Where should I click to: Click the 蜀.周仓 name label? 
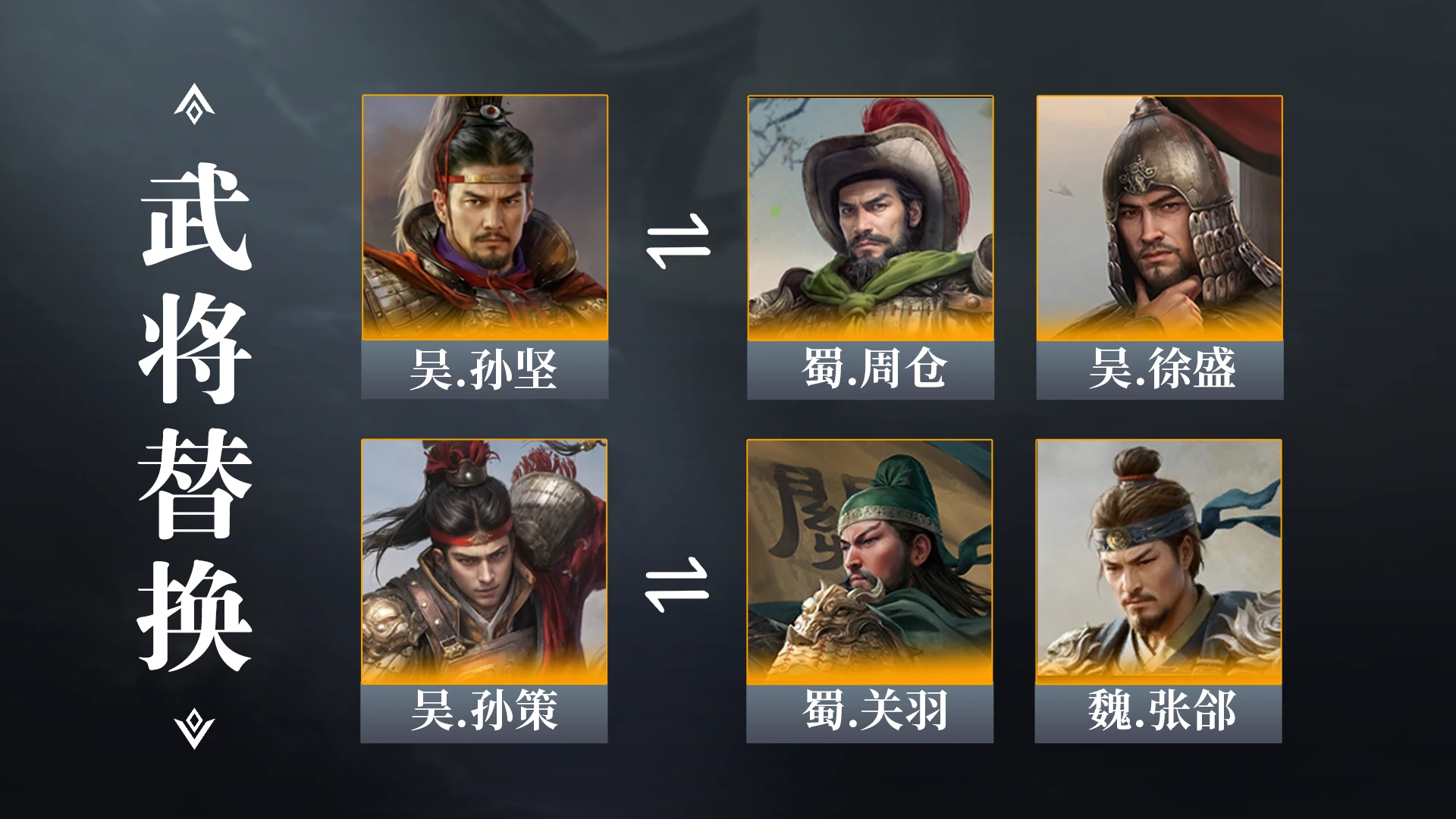(871, 370)
